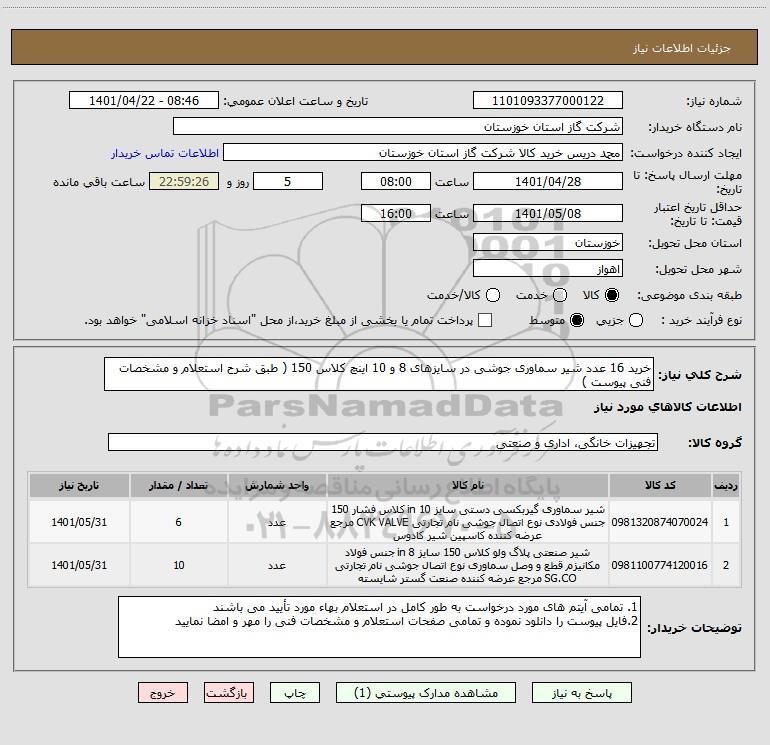Click the تعداد / مقدار column header
The width and height of the screenshot is (770, 745).
click(x=178, y=485)
